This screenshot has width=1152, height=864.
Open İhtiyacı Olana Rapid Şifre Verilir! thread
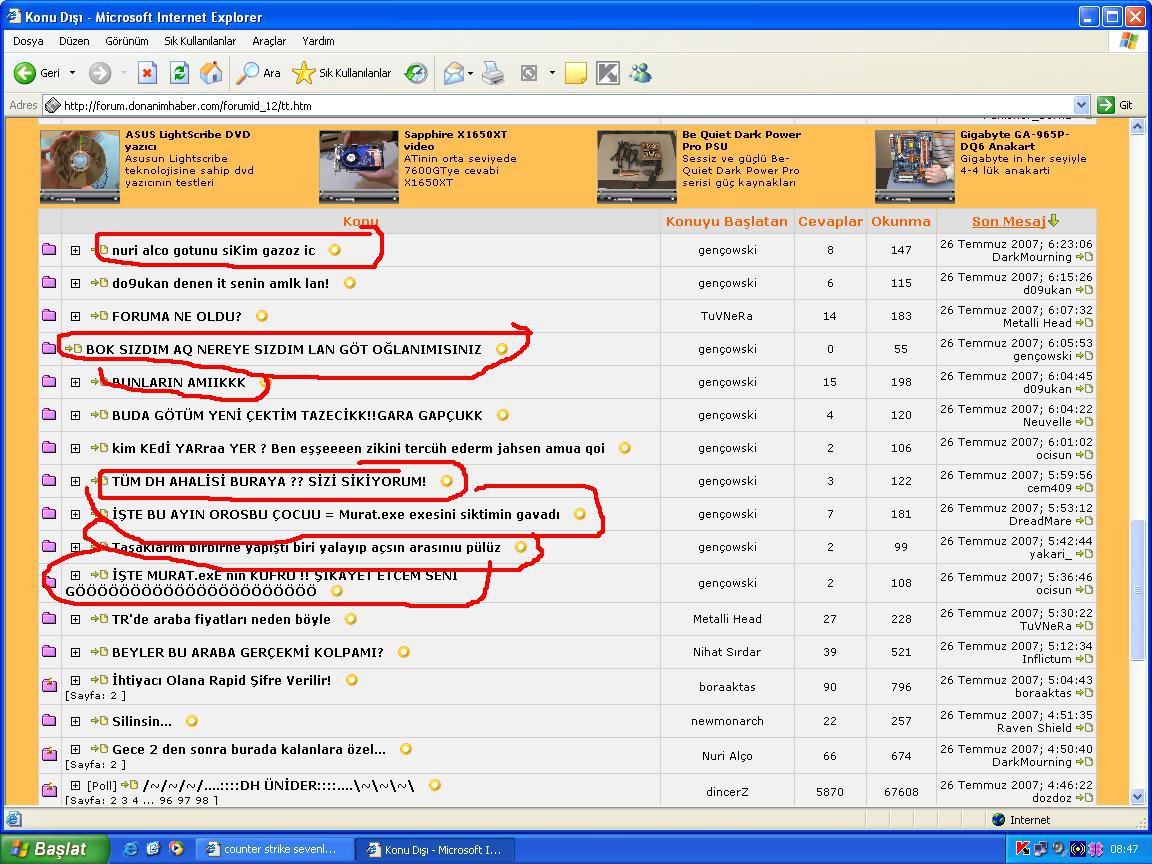click(x=221, y=680)
